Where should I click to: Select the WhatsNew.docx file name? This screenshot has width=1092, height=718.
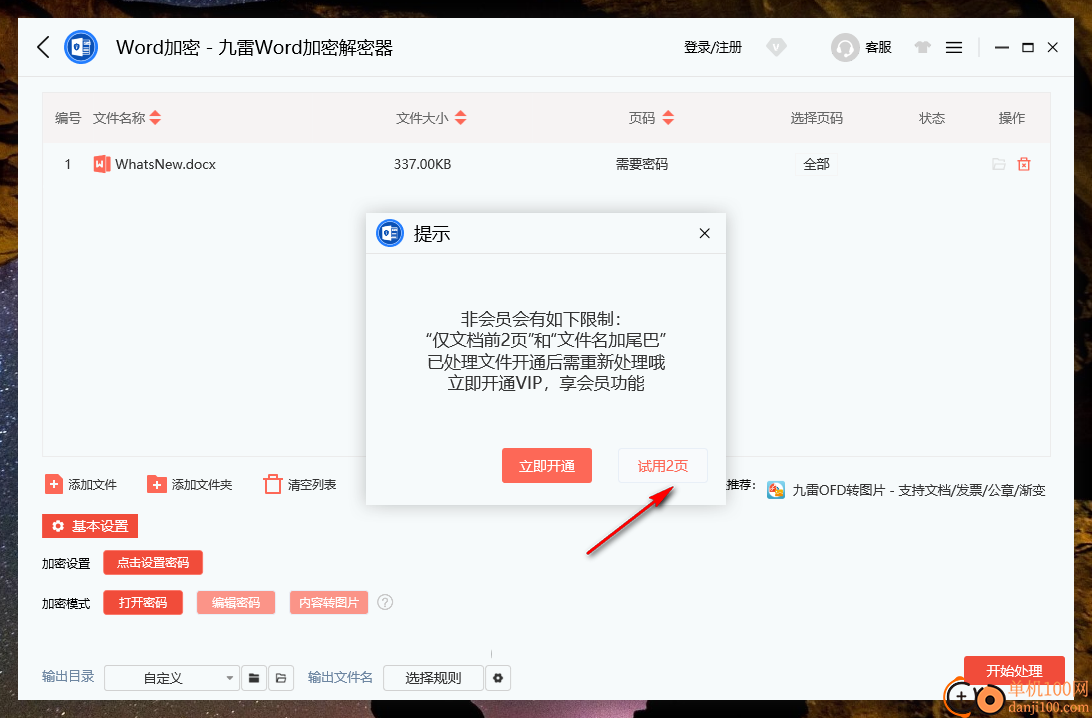166,164
